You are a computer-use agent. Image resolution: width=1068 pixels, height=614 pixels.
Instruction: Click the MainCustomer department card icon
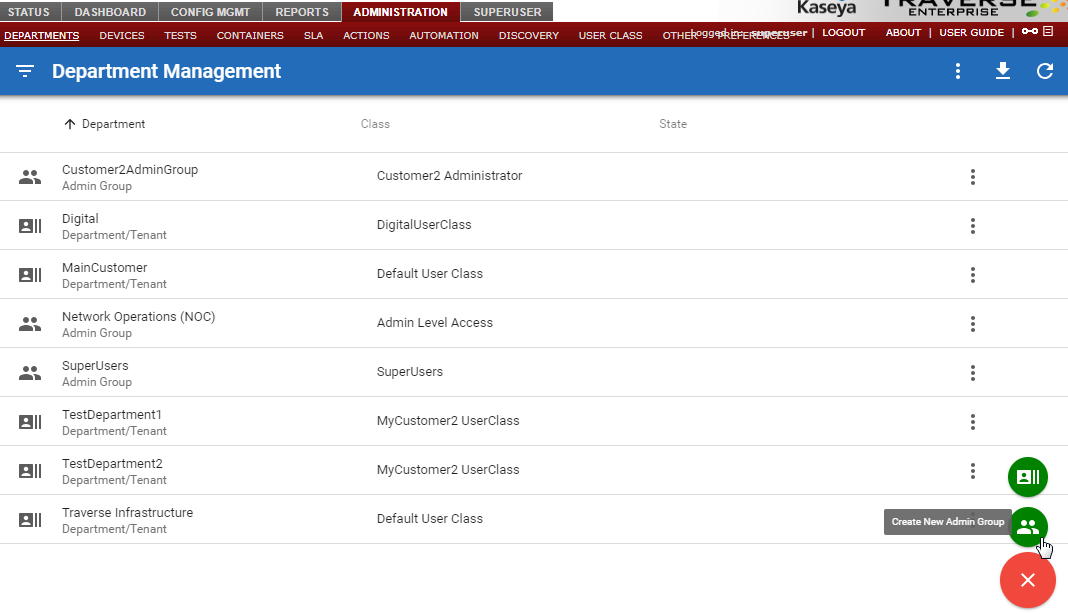pos(29,275)
